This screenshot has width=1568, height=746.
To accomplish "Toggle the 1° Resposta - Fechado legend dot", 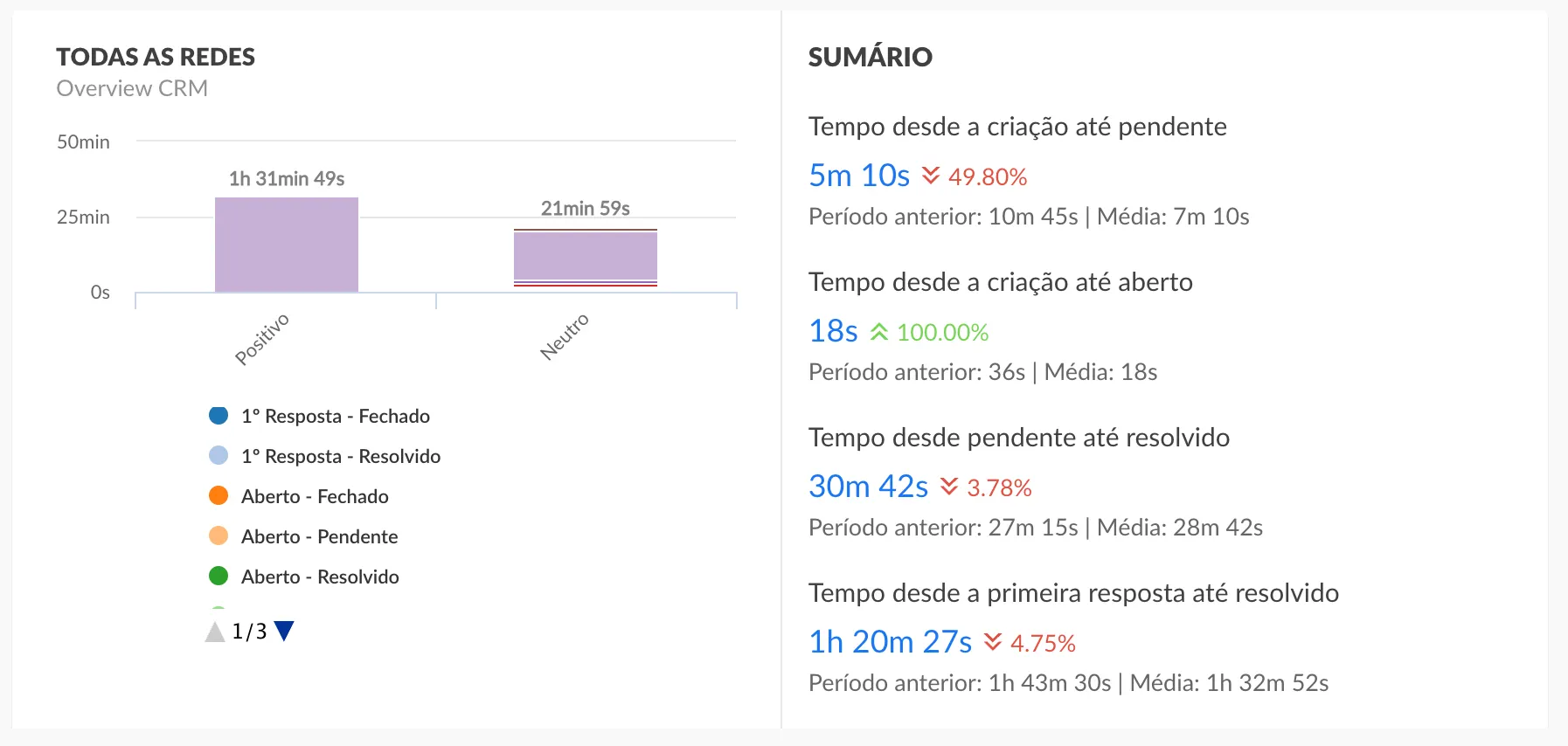I will tap(219, 416).
